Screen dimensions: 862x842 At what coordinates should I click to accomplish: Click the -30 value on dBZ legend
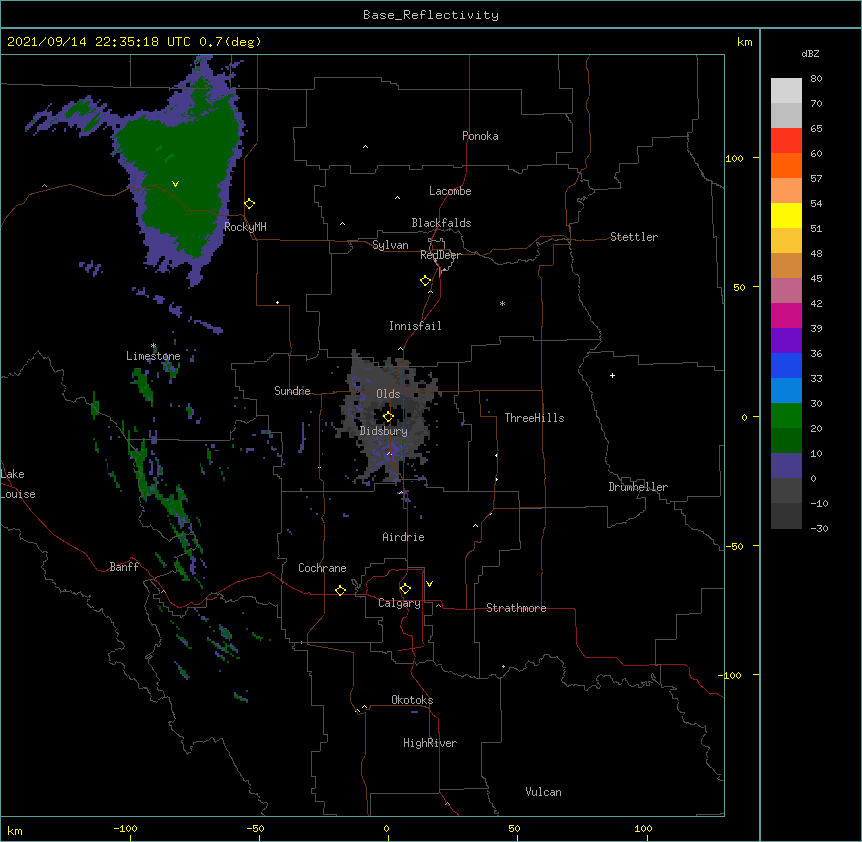[819, 528]
